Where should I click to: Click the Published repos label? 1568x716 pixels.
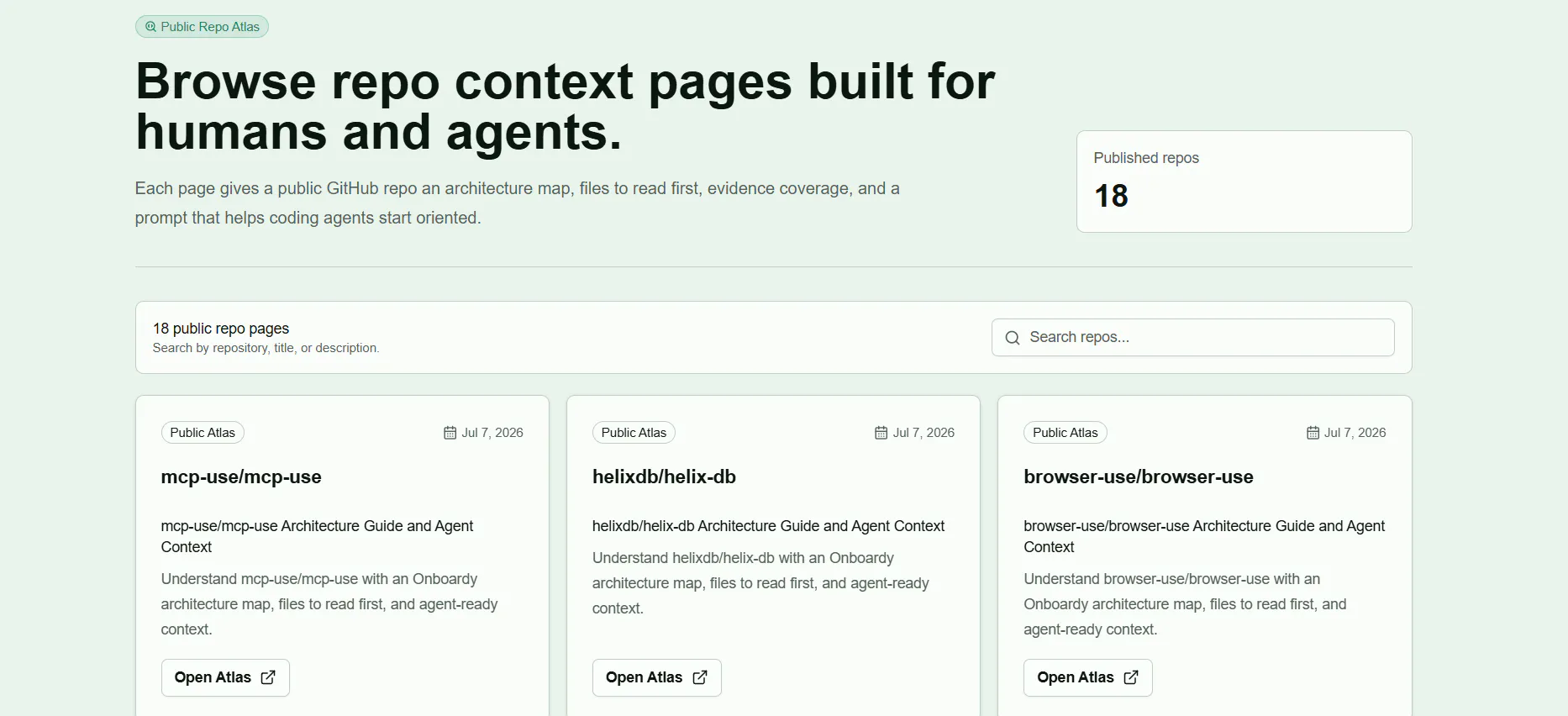[x=1146, y=158]
